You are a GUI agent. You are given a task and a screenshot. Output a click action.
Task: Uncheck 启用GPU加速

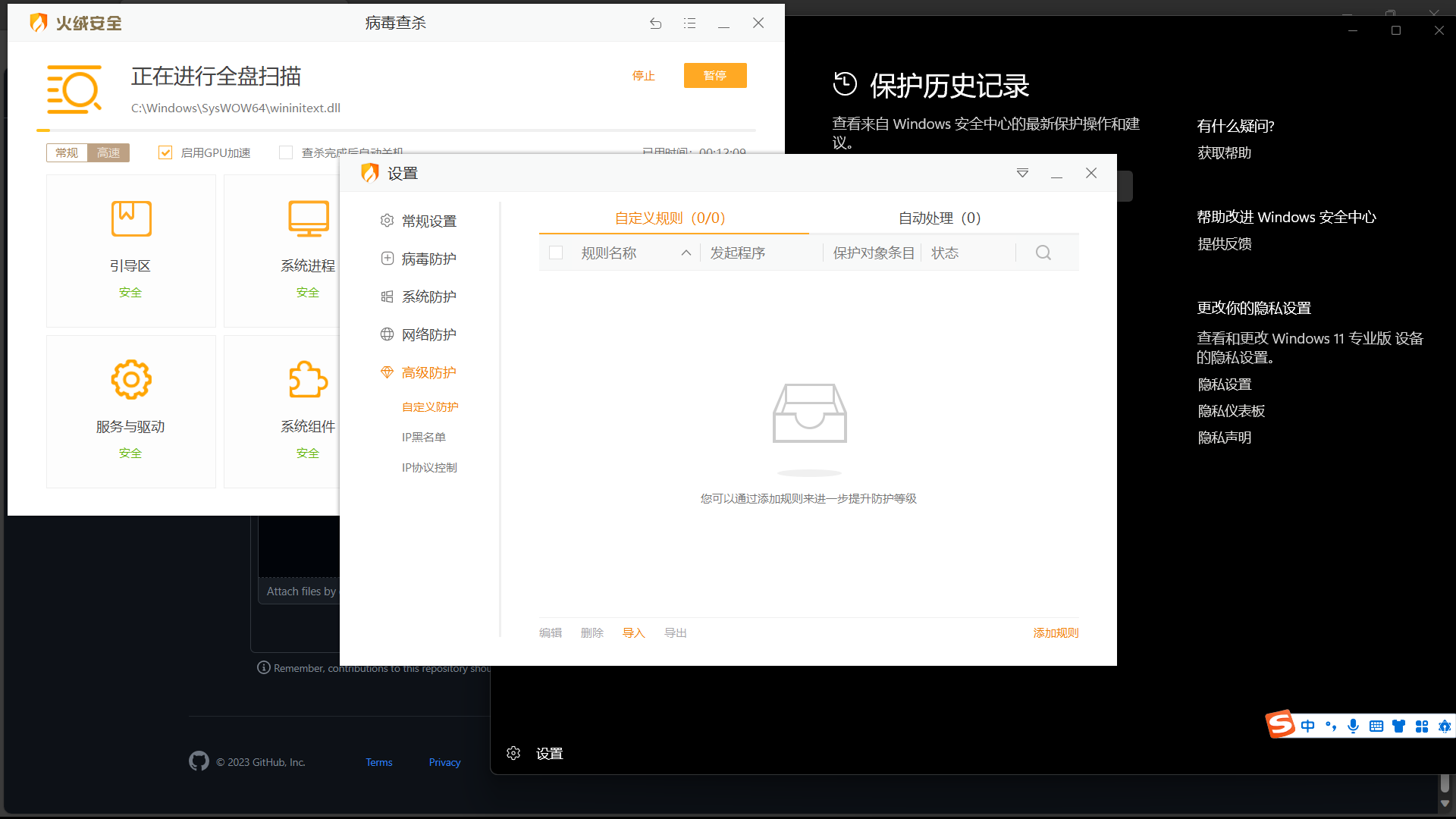click(x=165, y=152)
